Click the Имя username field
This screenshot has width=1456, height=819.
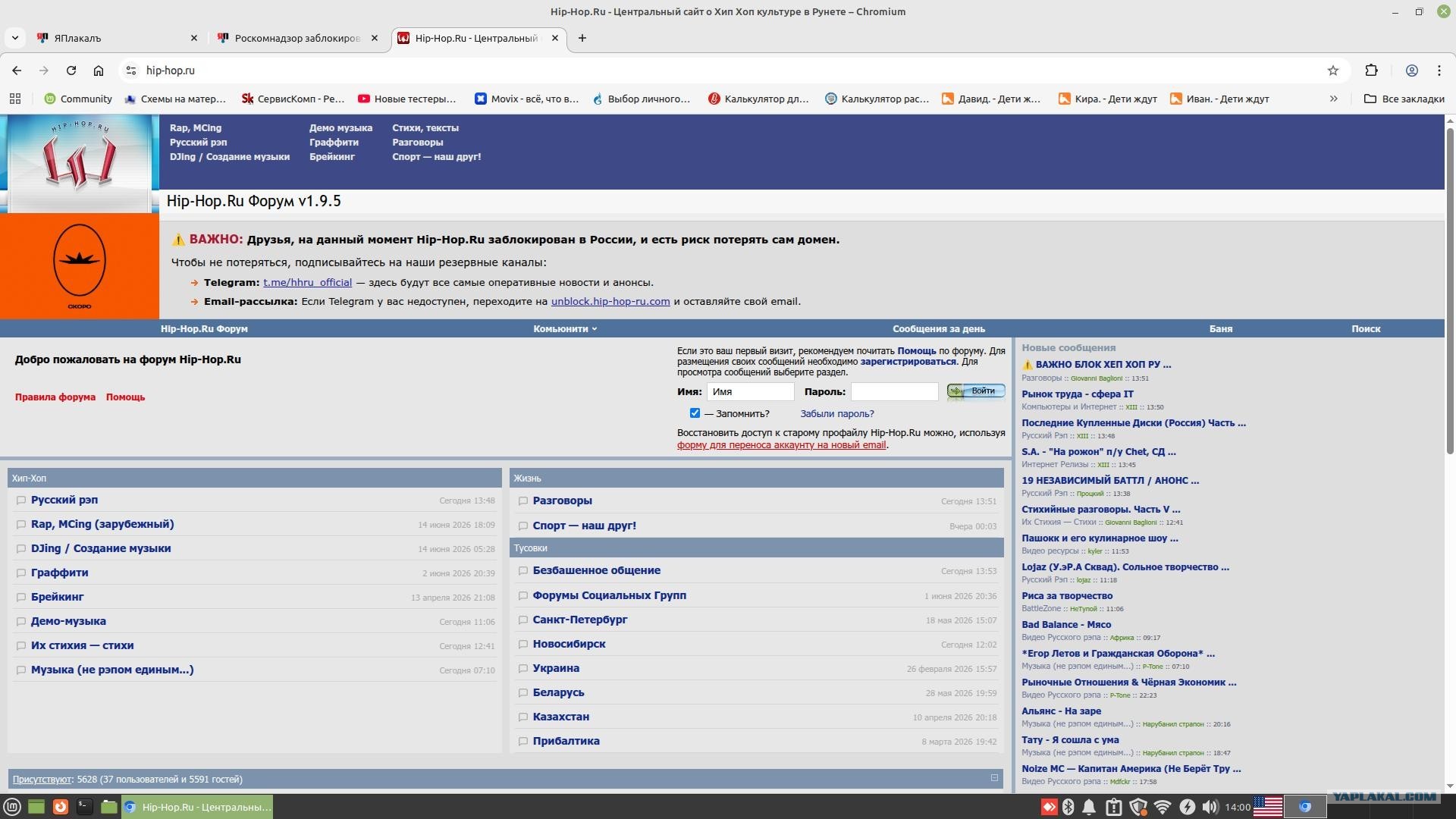(751, 391)
